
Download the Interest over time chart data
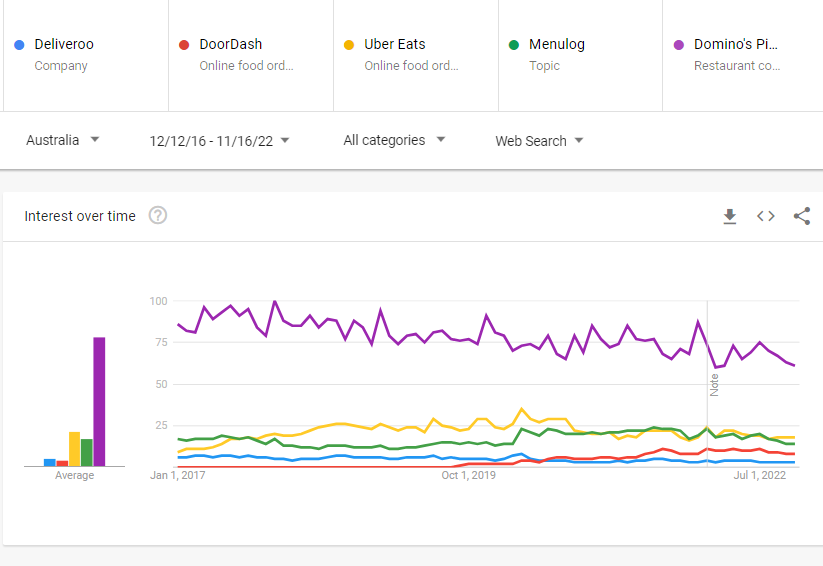click(730, 216)
